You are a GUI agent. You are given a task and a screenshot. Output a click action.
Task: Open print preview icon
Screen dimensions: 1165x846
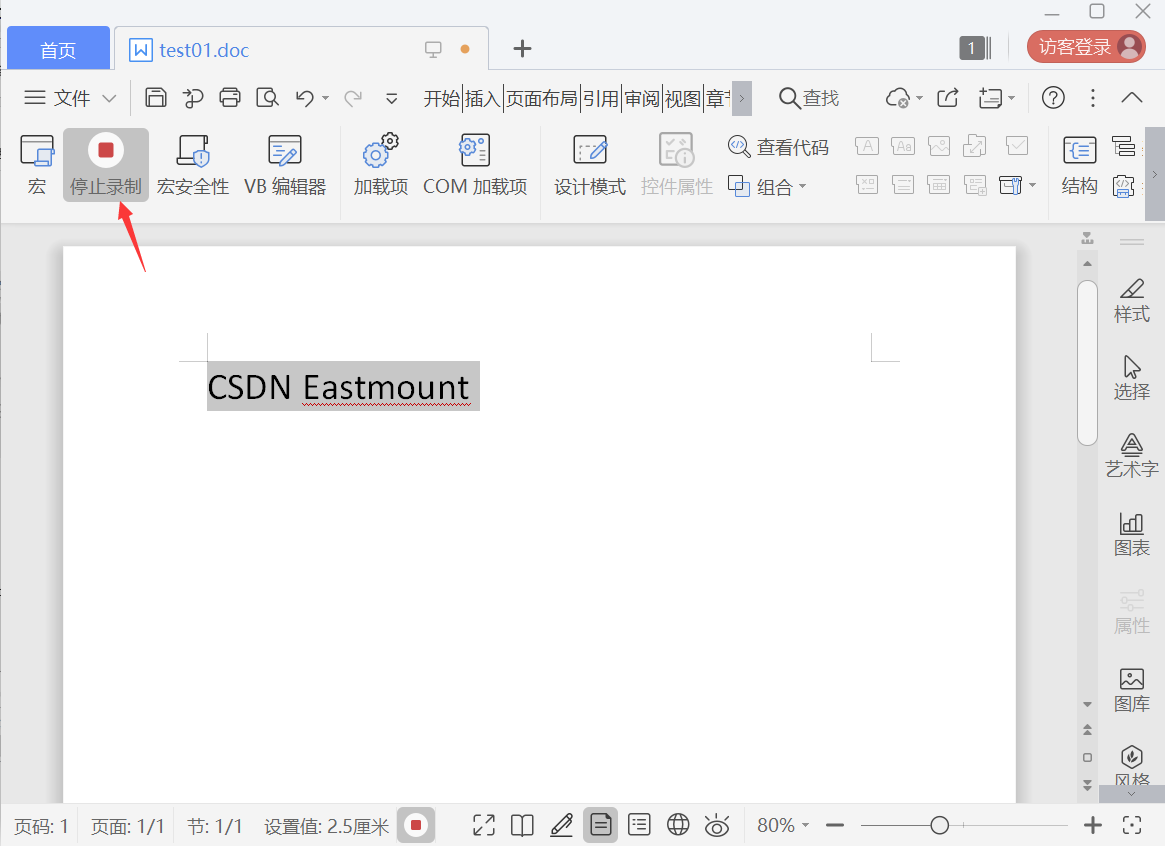click(x=267, y=97)
